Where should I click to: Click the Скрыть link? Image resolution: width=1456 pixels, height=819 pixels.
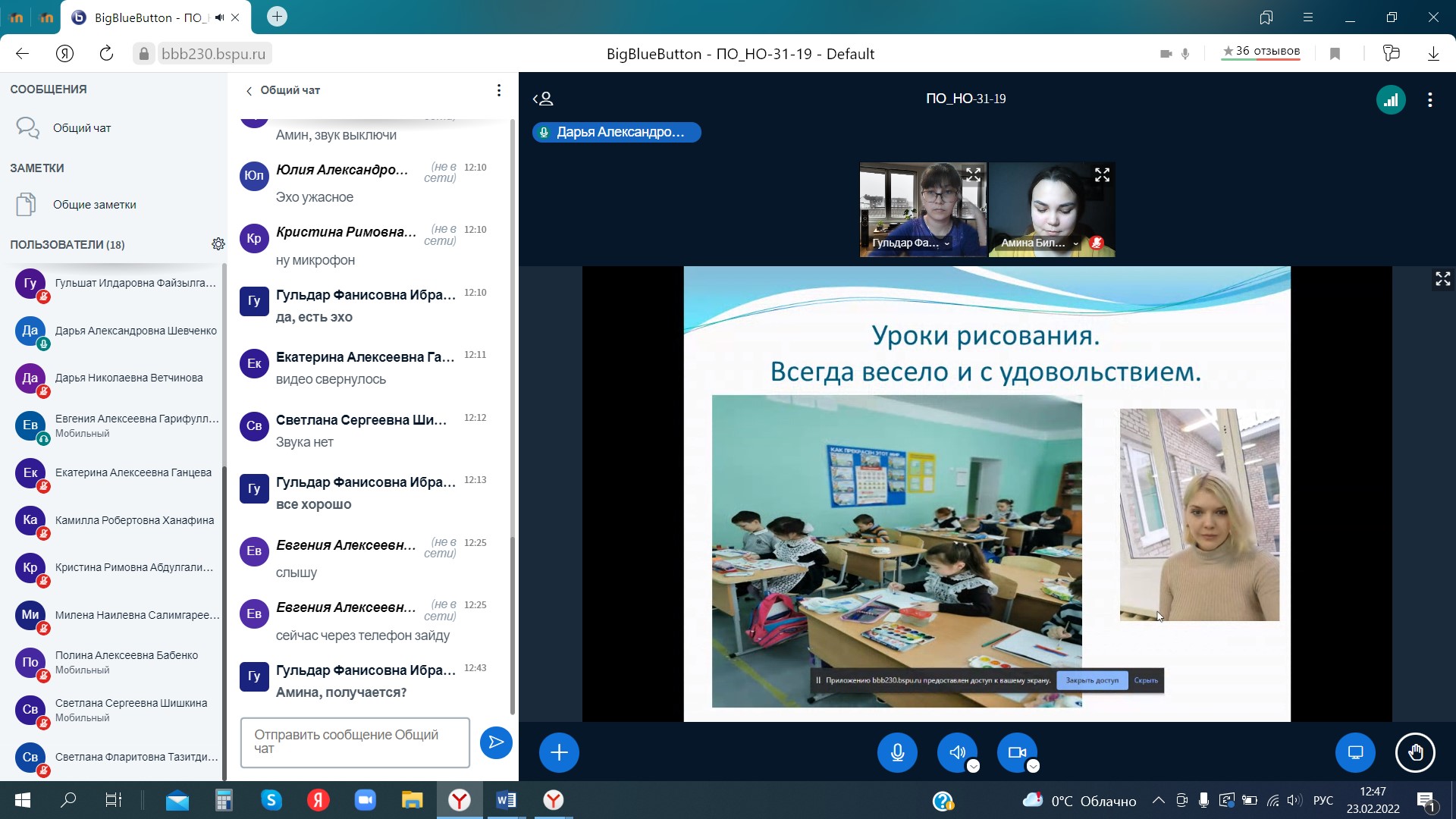pyautogui.click(x=1146, y=680)
